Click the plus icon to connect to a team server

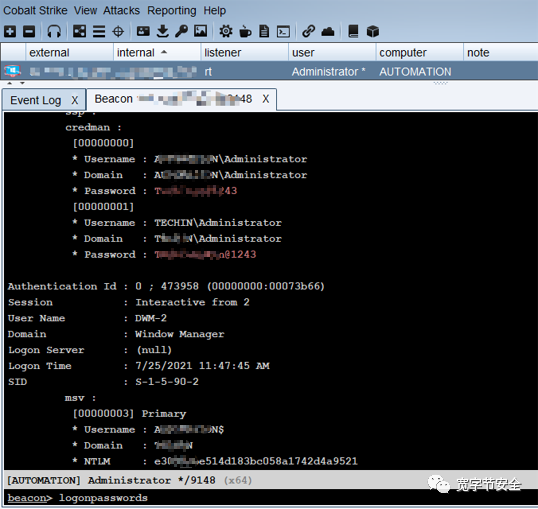[x=10, y=32]
